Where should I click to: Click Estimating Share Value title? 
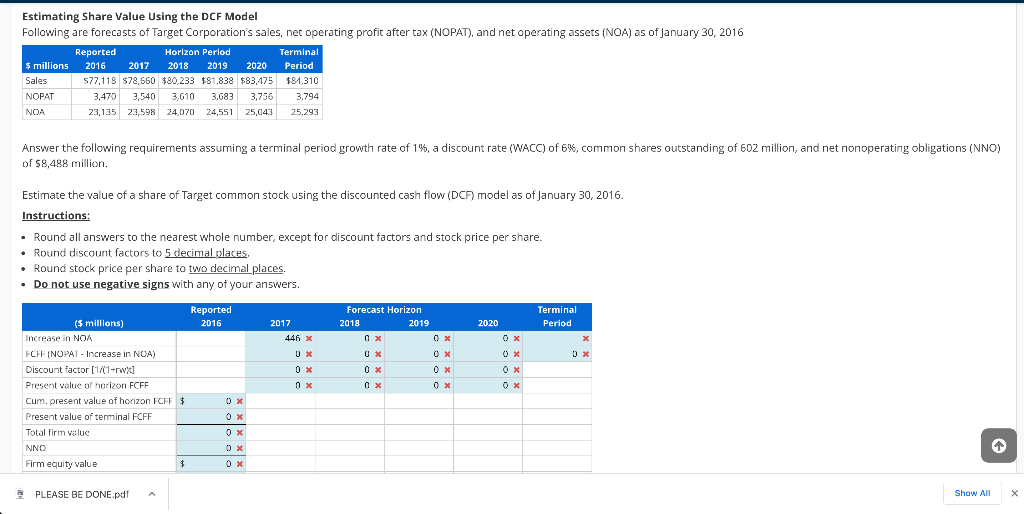pos(140,16)
